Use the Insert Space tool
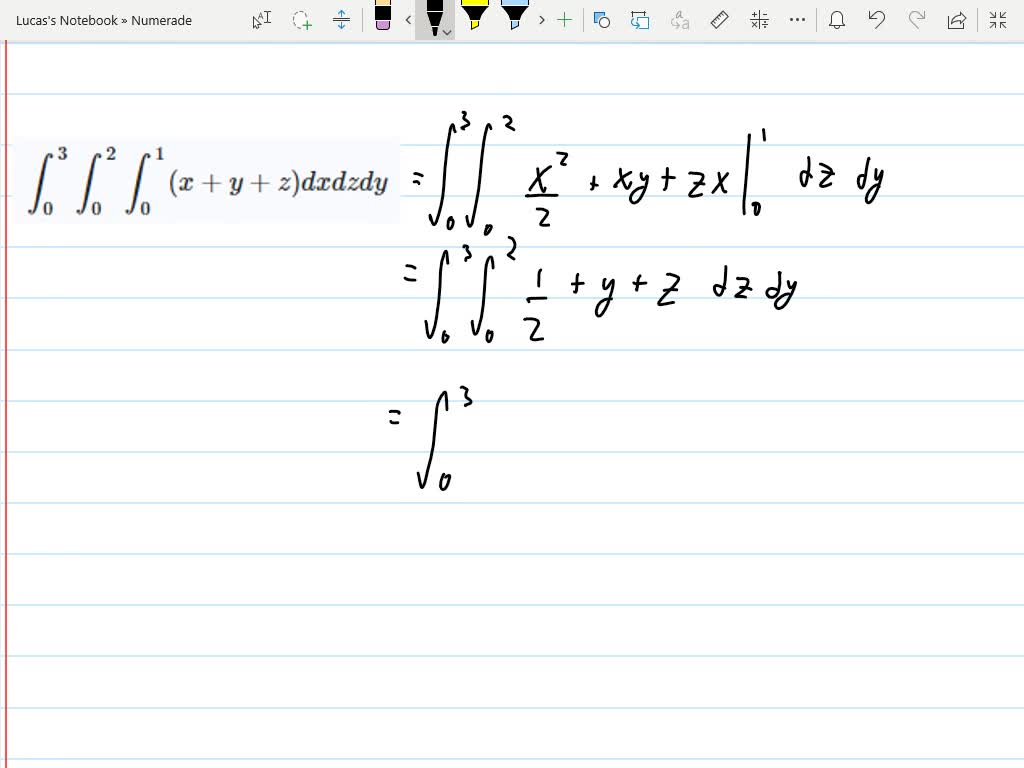The width and height of the screenshot is (1024, 768). coord(341,20)
